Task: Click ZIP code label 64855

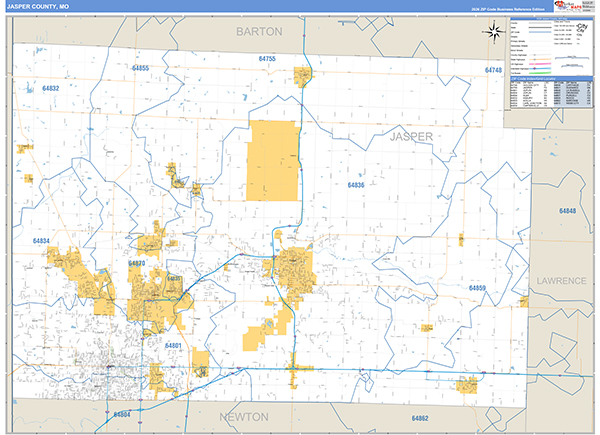Action: click(x=140, y=68)
